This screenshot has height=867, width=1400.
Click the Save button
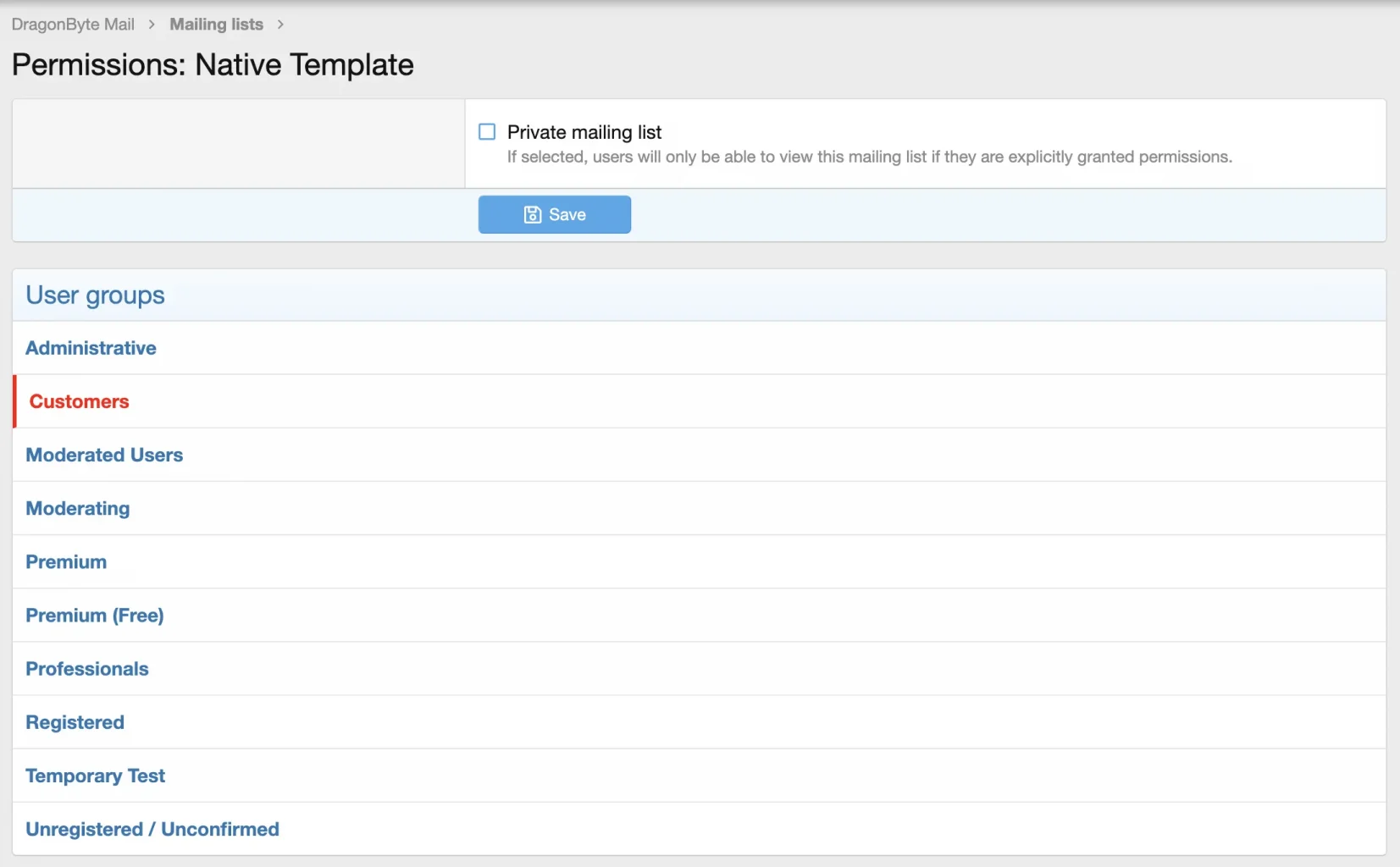(555, 214)
